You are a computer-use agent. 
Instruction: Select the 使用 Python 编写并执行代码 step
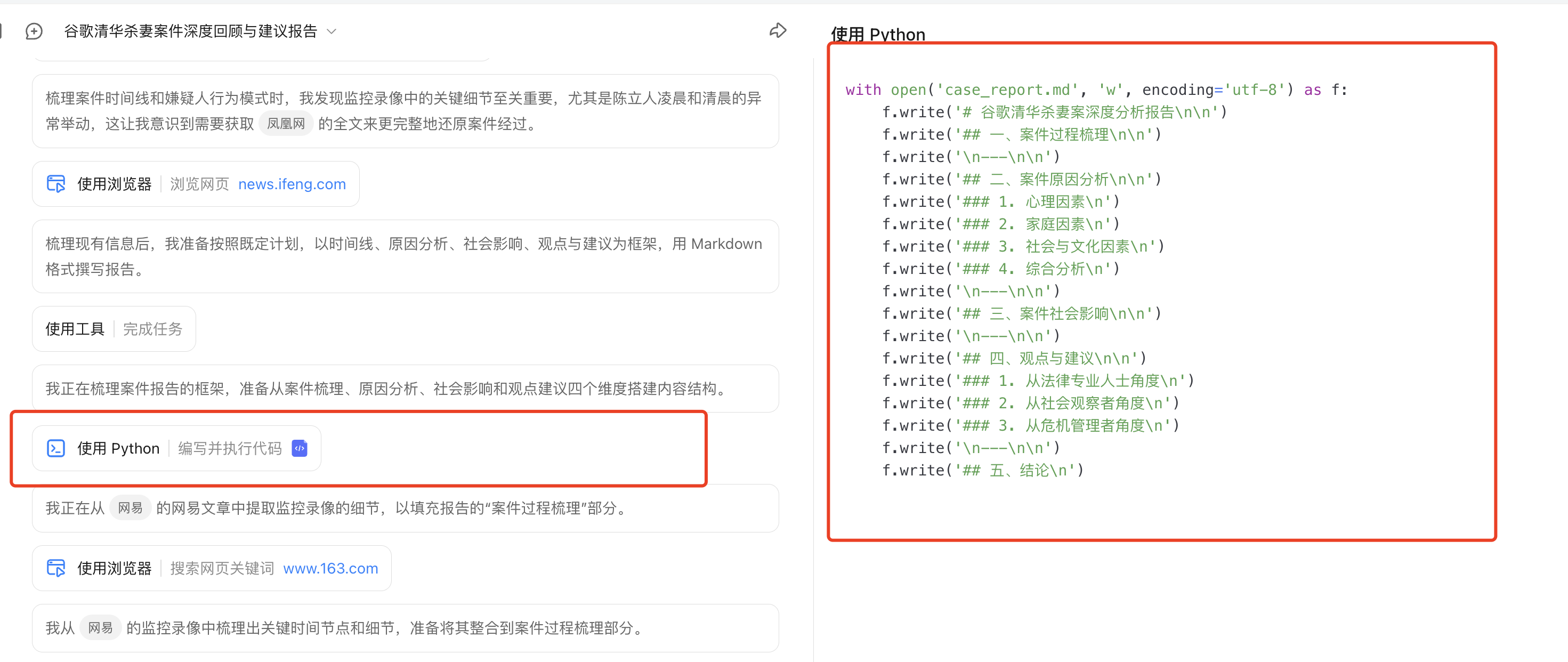[176, 448]
